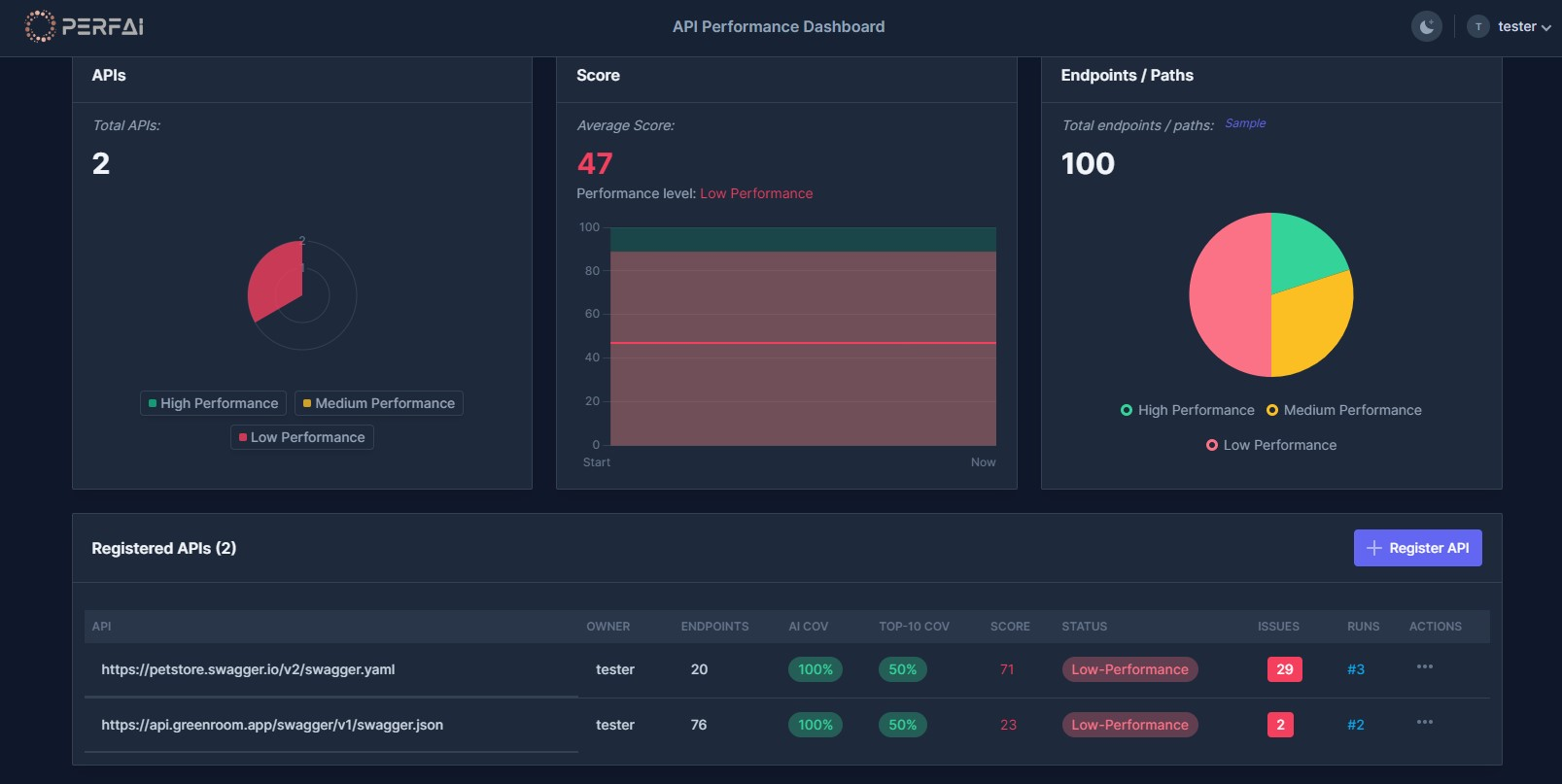The width and height of the screenshot is (1562, 784).
Task: Click the Register API button
Action: [1417, 548]
